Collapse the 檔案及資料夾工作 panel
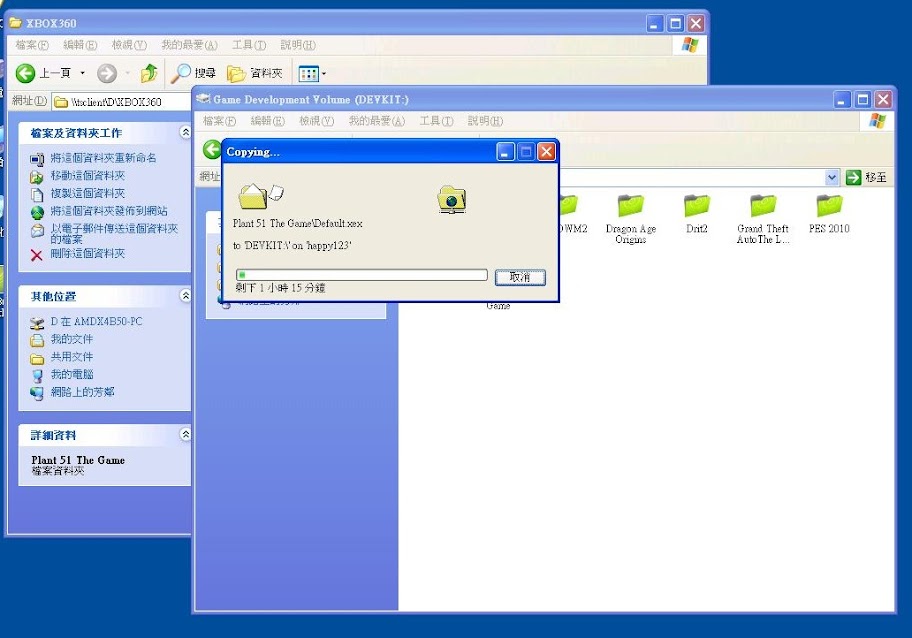The width and height of the screenshot is (912, 638). tap(186, 133)
